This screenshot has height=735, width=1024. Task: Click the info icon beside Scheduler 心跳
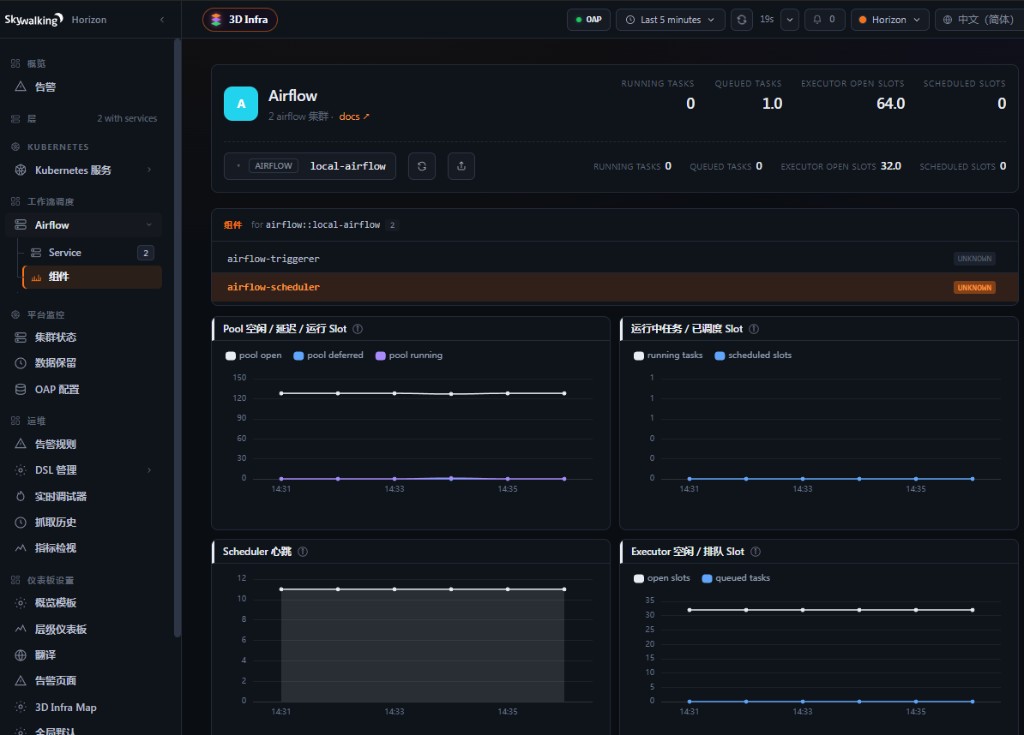pos(303,551)
